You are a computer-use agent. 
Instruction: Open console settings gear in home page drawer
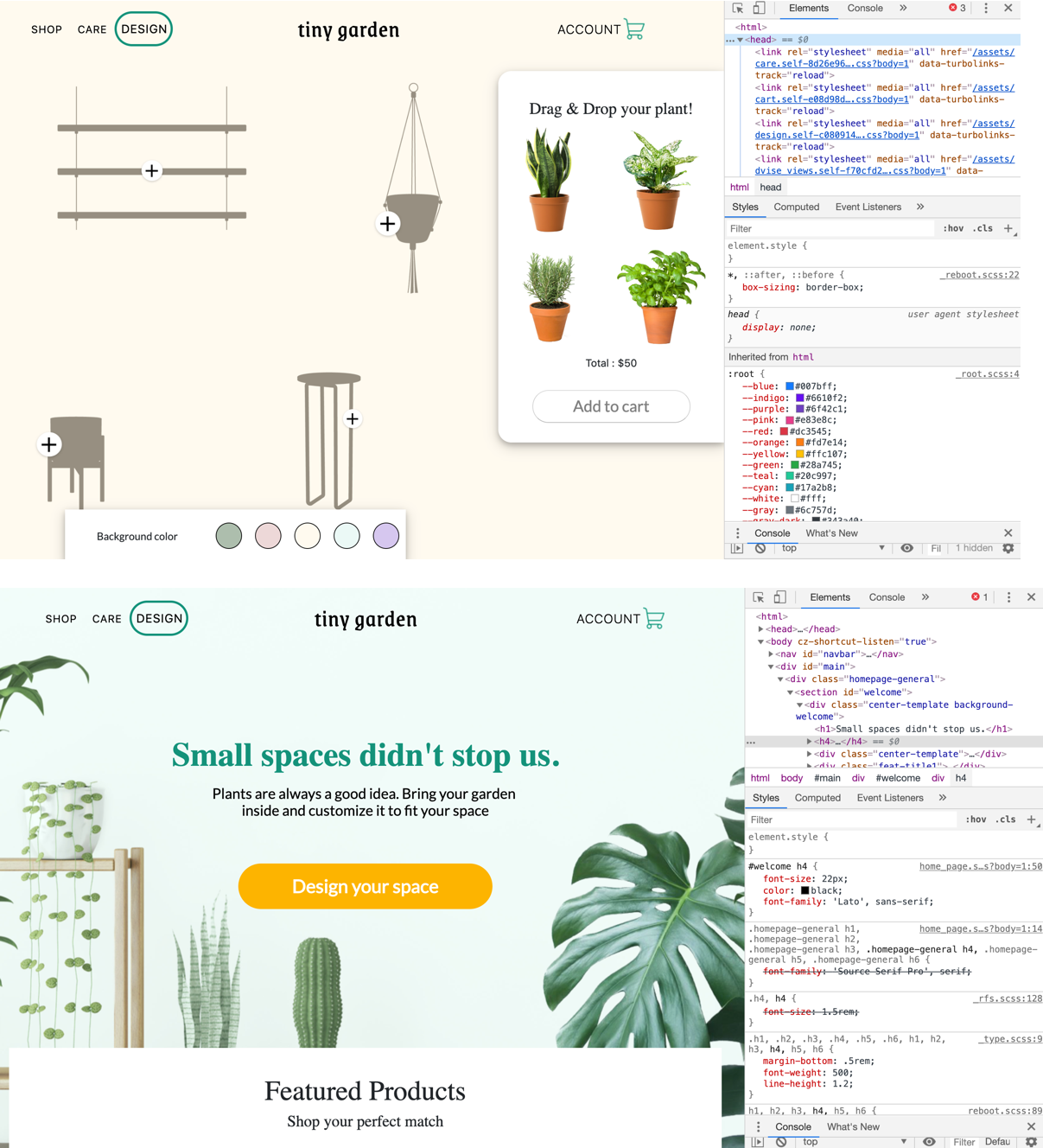[1031, 1142]
